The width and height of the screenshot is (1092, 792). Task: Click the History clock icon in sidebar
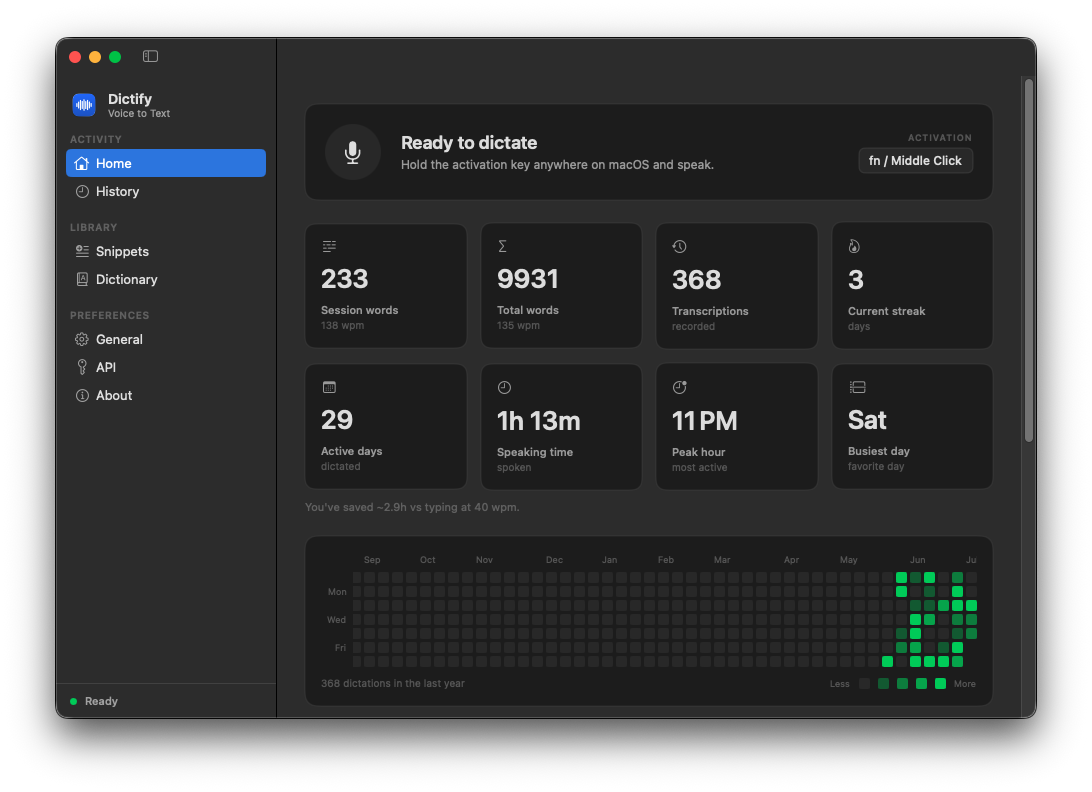click(82, 192)
